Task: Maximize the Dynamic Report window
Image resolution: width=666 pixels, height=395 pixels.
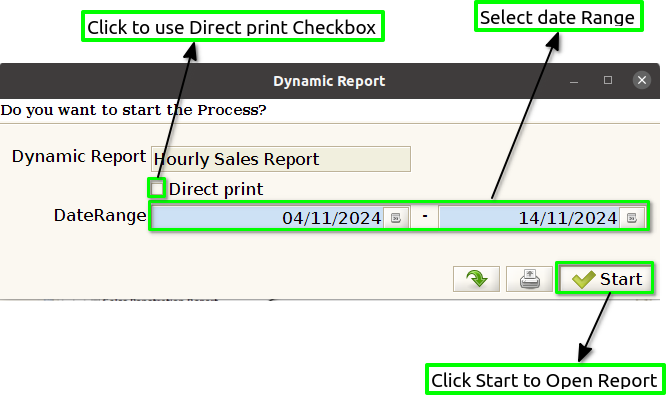Action: point(608,80)
